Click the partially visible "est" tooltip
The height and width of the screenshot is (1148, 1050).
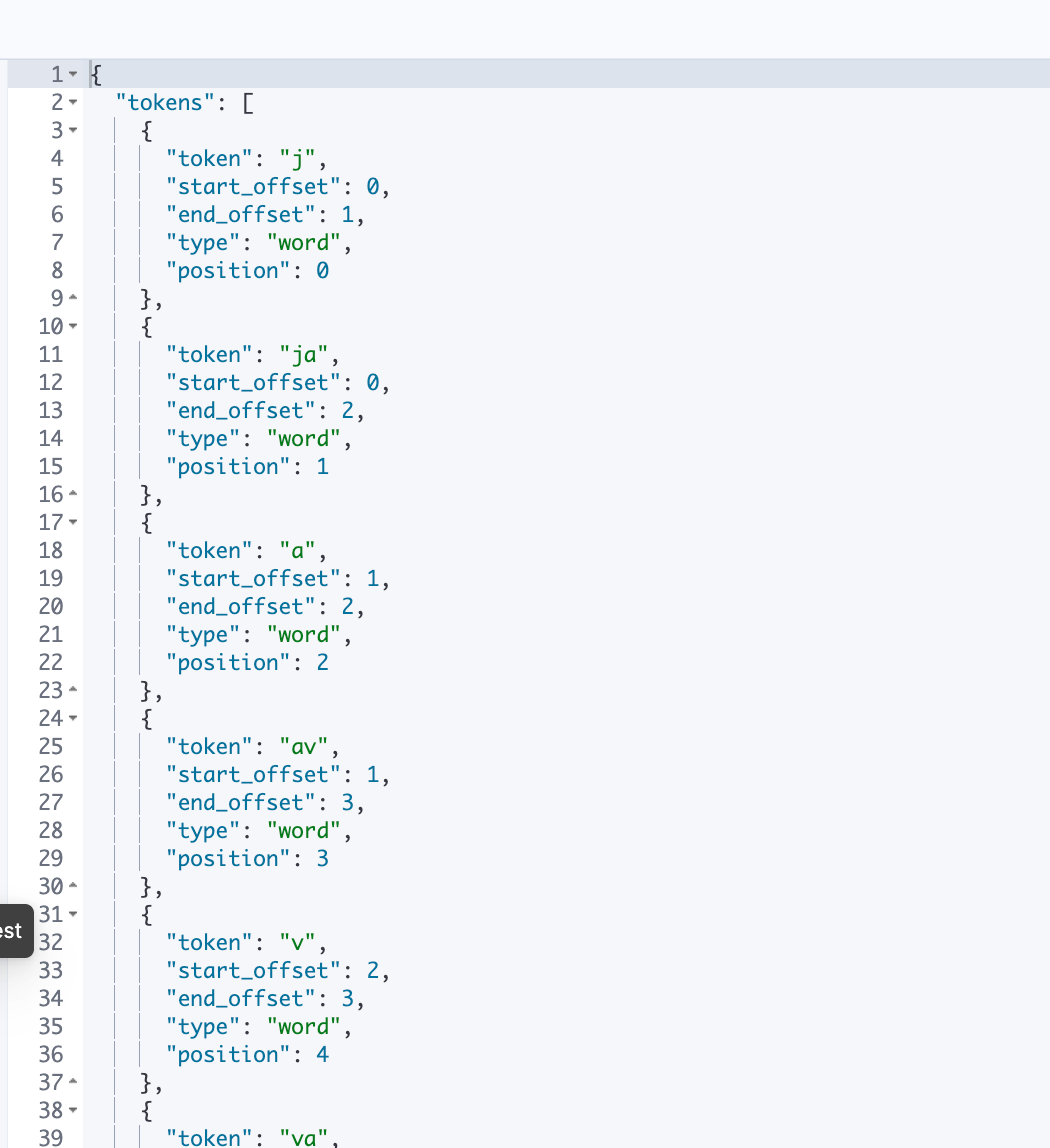click(x=15, y=931)
